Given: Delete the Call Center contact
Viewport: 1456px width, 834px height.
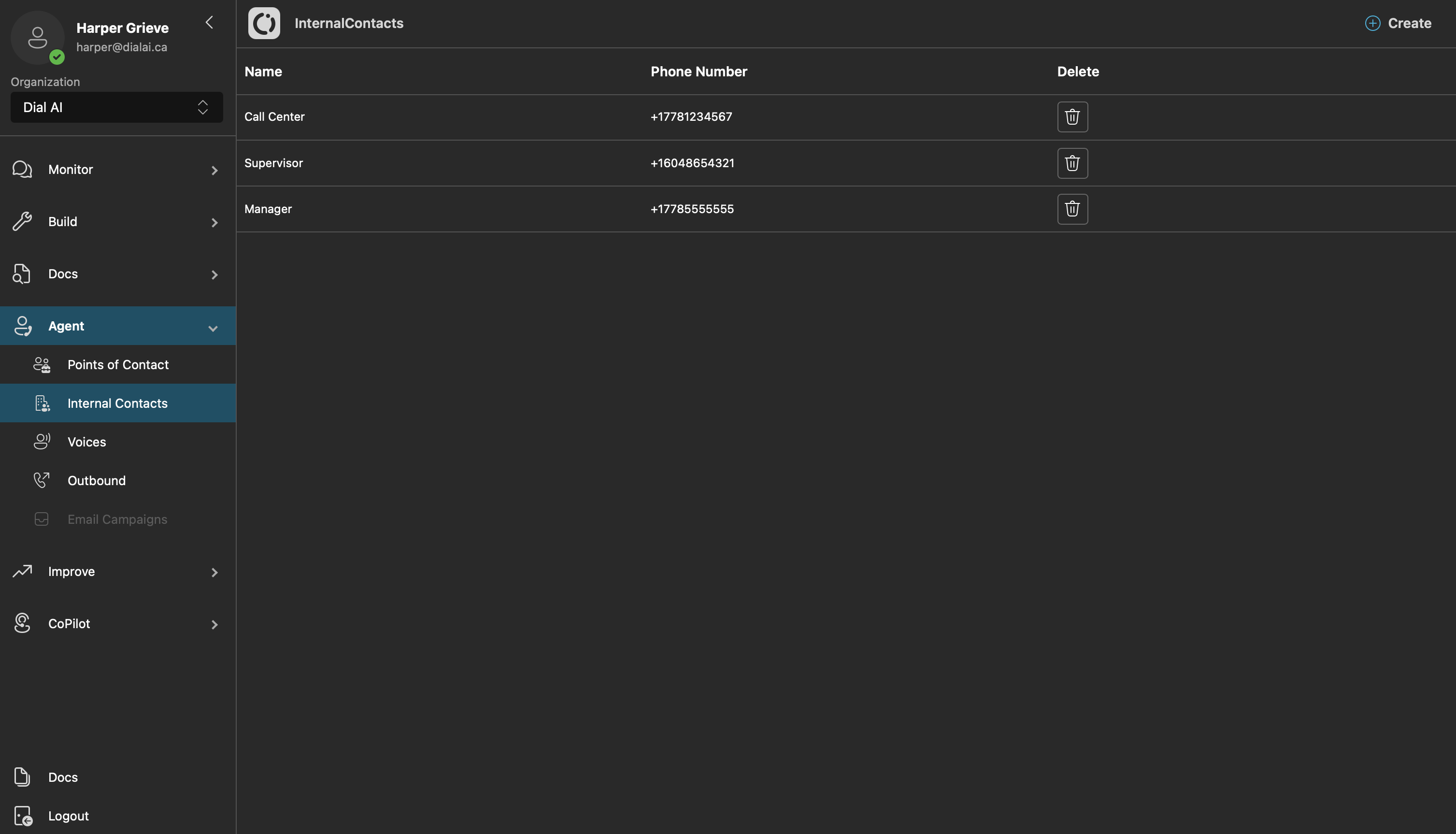Looking at the screenshot, I should 1072,117.
